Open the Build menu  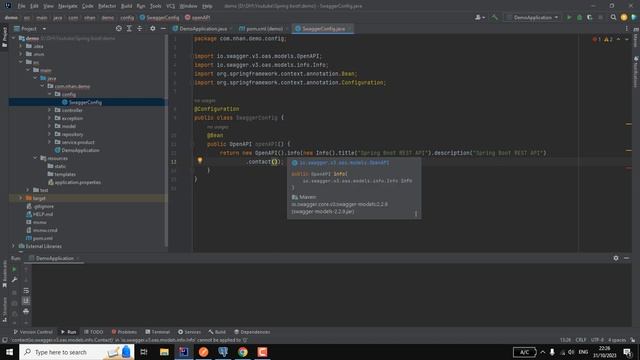pyautogui.click(x=127, y=6)
